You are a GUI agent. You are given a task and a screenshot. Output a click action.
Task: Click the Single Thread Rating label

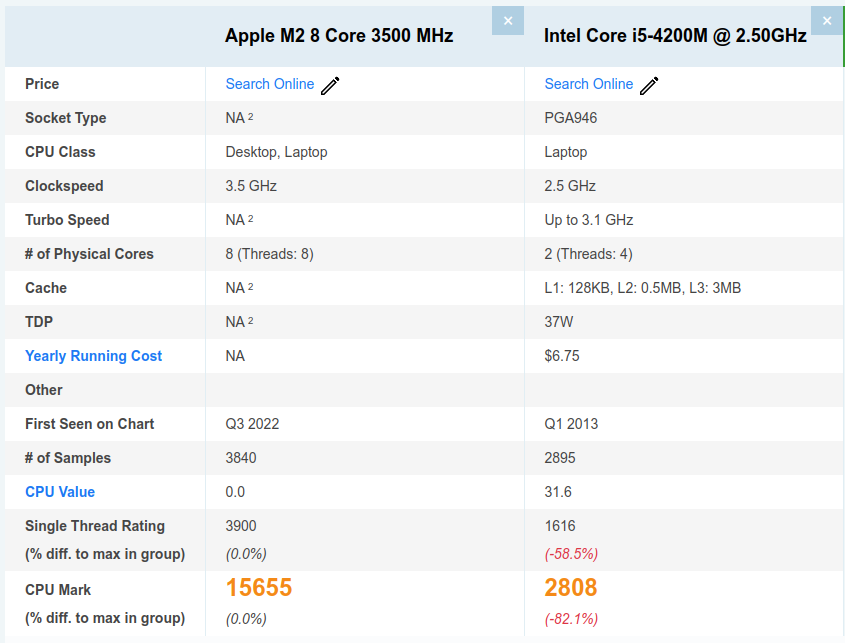coord(95,526)
